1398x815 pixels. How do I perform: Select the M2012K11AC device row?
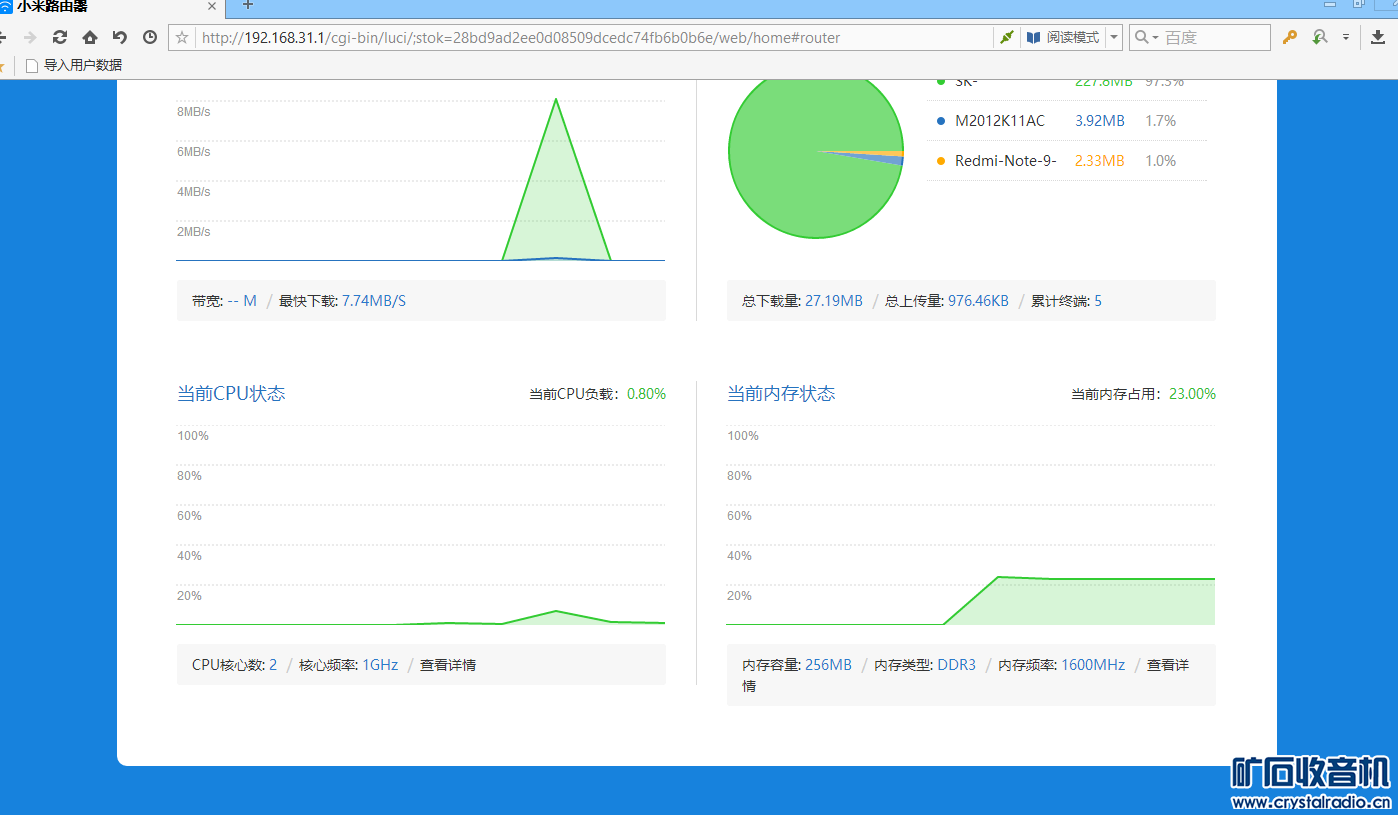tap(1067, 121)
